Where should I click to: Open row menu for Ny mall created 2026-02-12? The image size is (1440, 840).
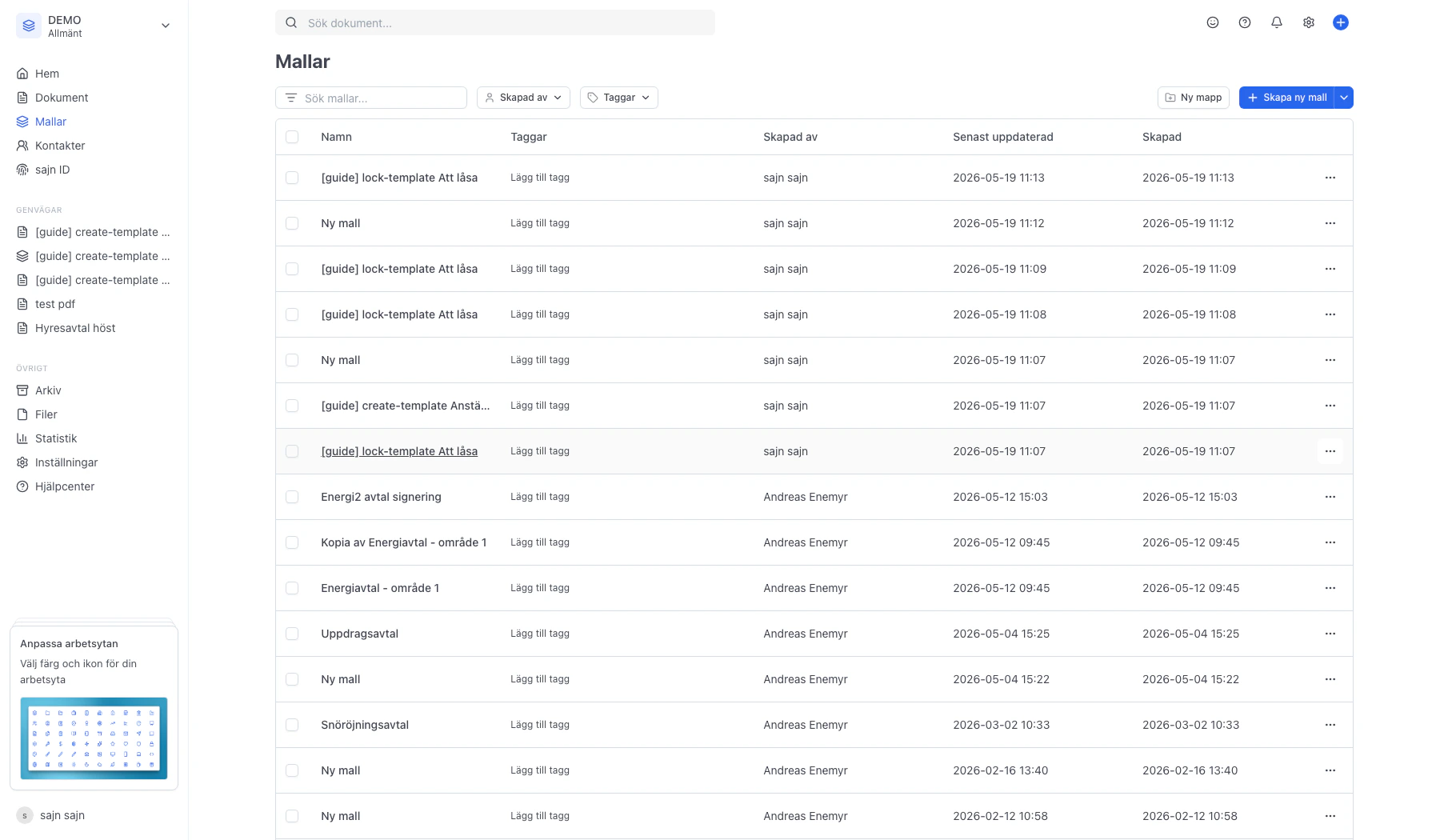[x=1330, y=816]
